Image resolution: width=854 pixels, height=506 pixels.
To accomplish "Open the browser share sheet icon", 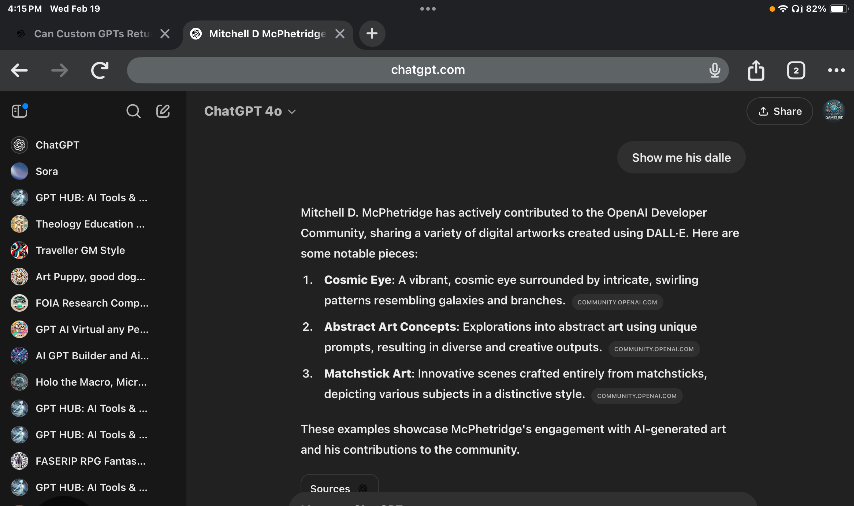I will pyautogui.click(x=755, y=70).
